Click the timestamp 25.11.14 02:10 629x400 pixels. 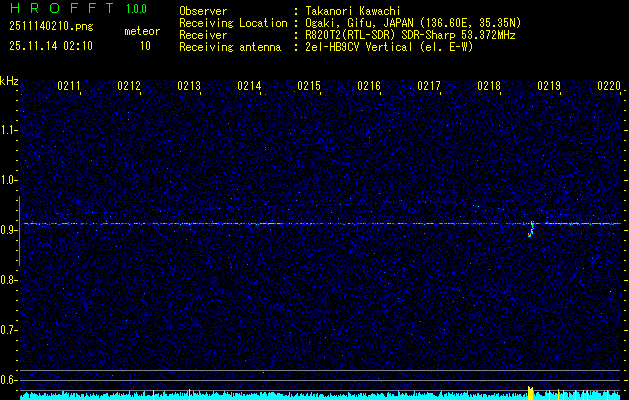click(51, 46)
